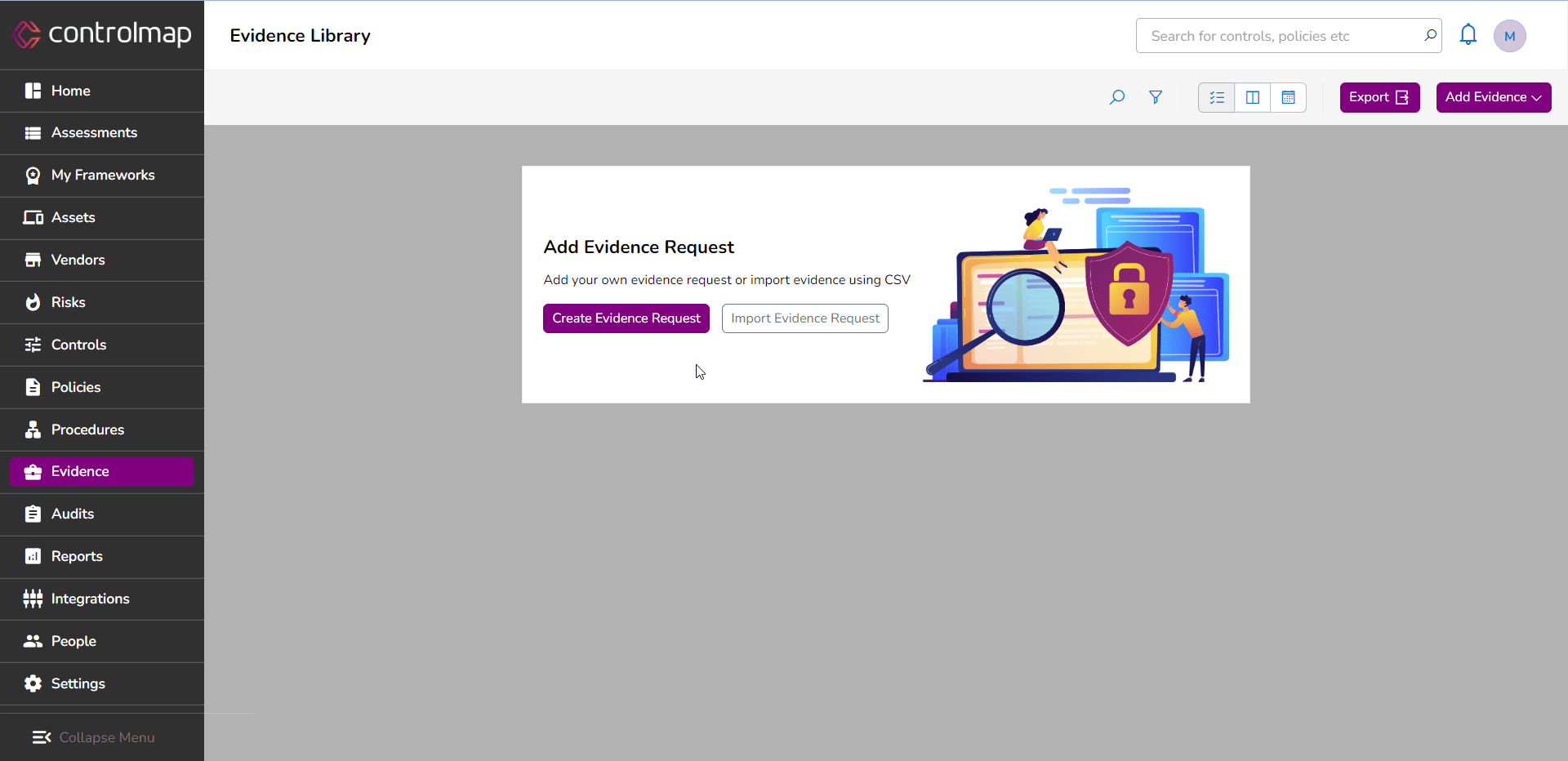Click the Settings gear icon

click(x=33, y=683)
